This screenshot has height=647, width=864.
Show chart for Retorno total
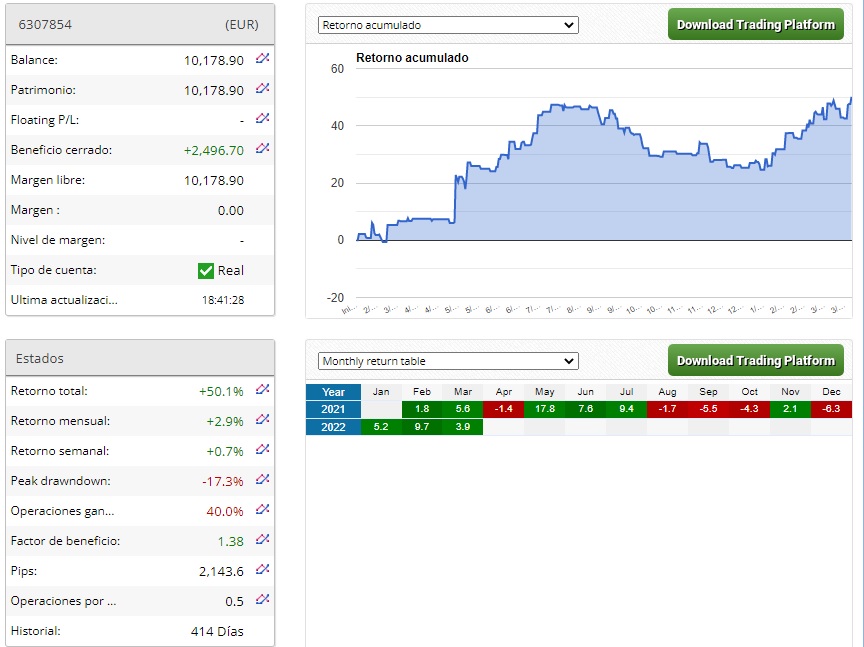click(263, 390)
